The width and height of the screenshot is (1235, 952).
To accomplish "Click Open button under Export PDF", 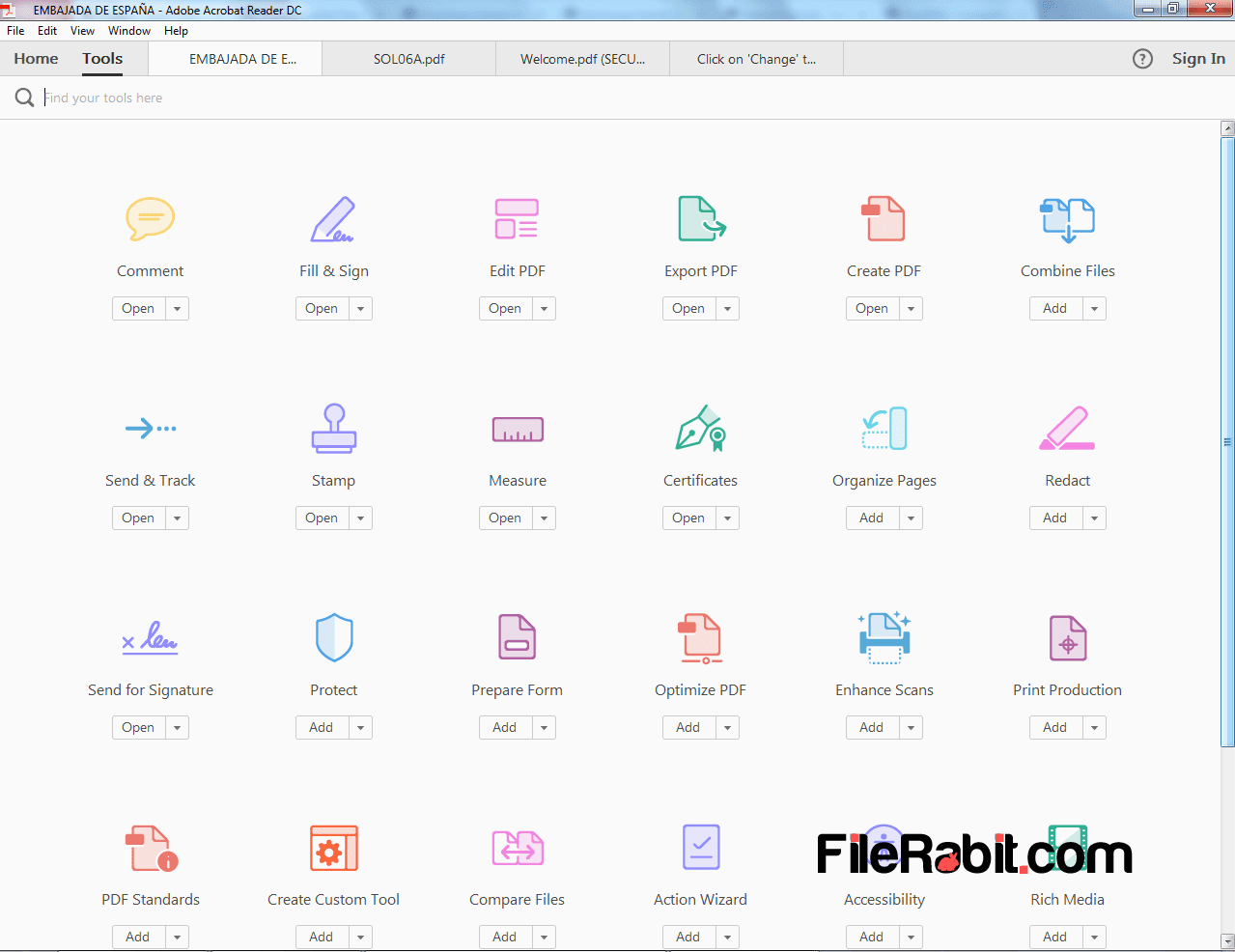I will coord(688,309).
